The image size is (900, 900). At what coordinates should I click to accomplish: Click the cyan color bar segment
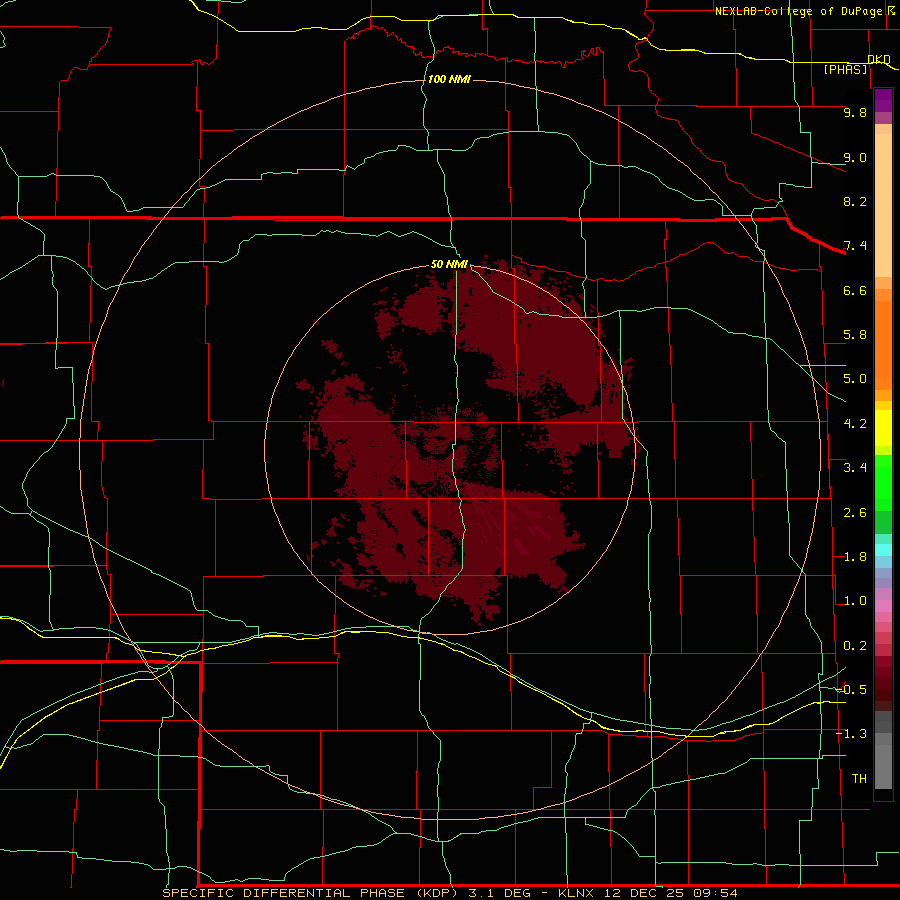[x=883, y=550]
